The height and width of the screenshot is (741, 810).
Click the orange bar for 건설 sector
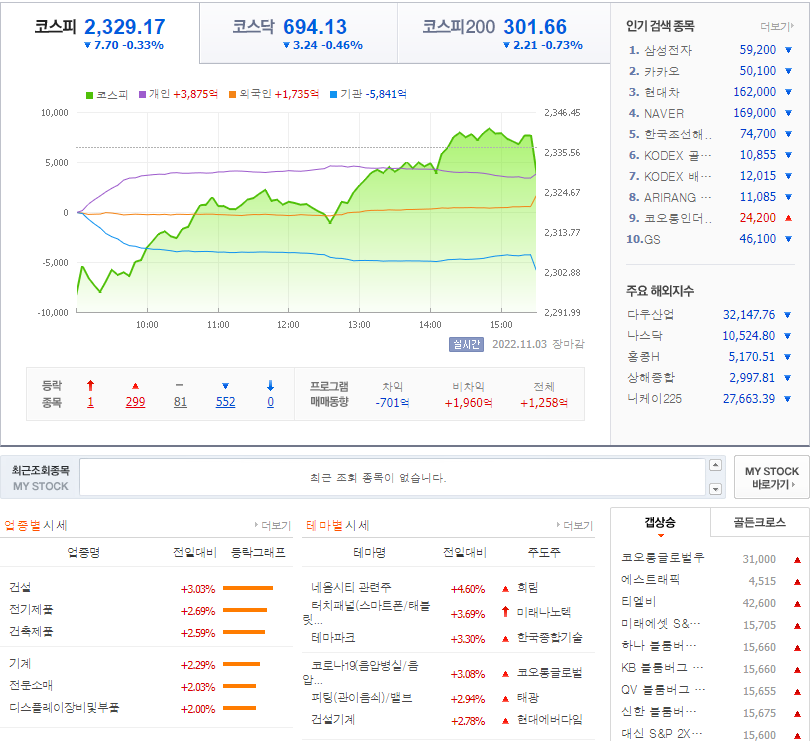click(248, 588)
